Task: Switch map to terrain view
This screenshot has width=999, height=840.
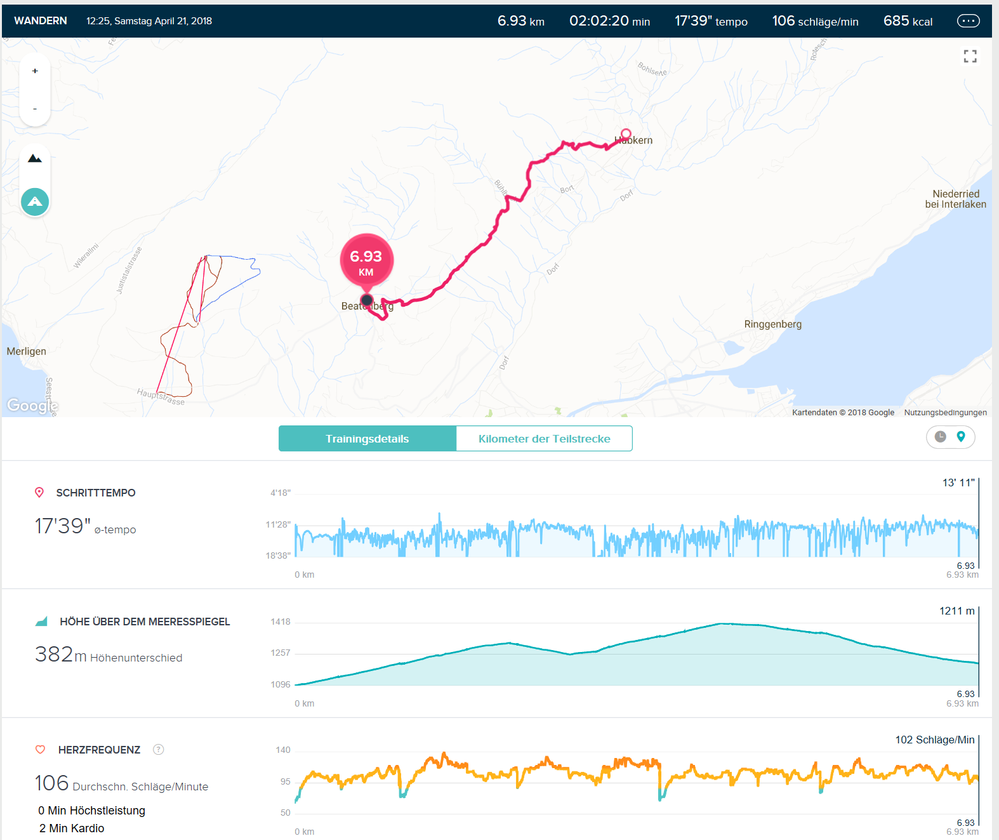Action: pyautogui.click(x=35, y=159)
